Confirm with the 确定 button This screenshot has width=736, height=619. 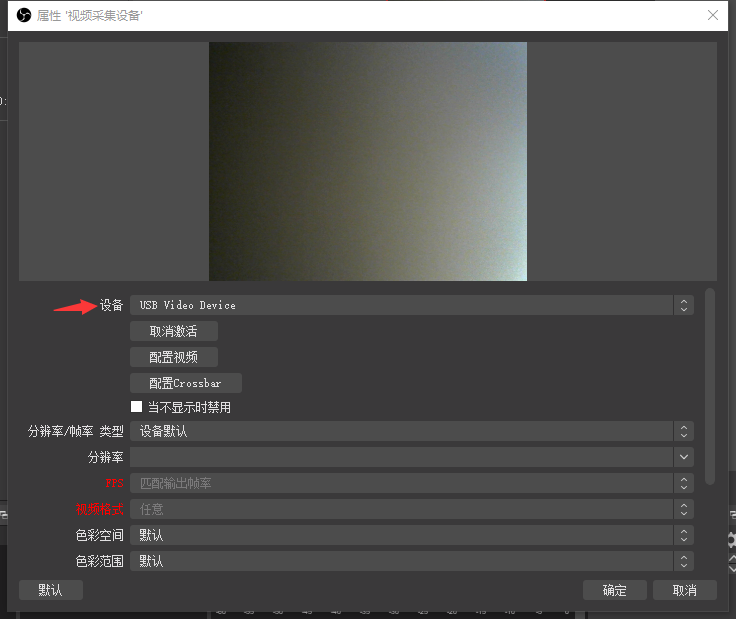tap(614, 590)
